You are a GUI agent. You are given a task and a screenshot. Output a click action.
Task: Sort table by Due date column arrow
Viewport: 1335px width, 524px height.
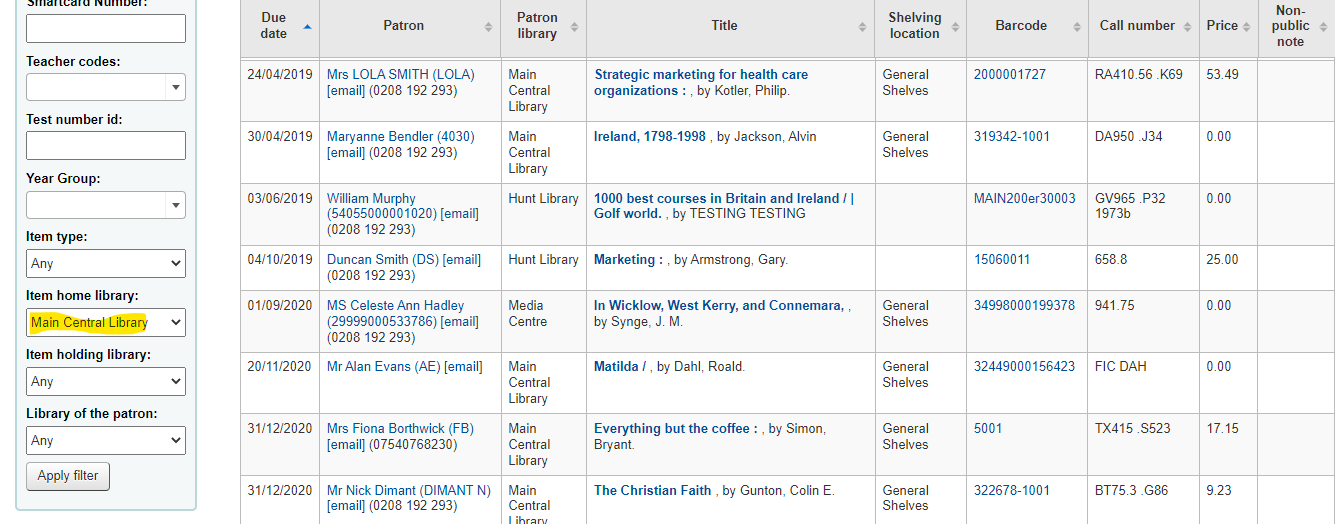(x=307, y=26)
